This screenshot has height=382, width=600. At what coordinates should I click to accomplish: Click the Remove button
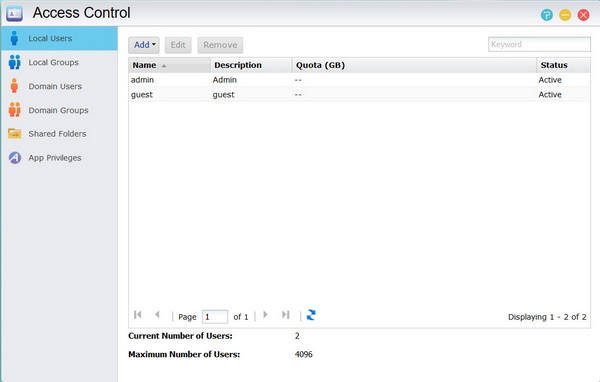coord(220,45)
